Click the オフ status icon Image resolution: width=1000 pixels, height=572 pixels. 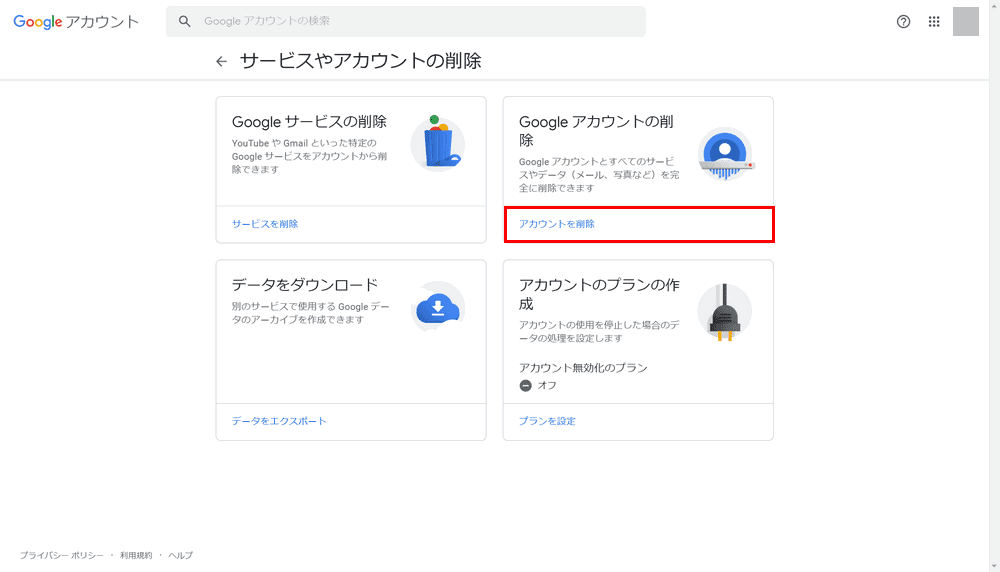click(x=526, y=386)
